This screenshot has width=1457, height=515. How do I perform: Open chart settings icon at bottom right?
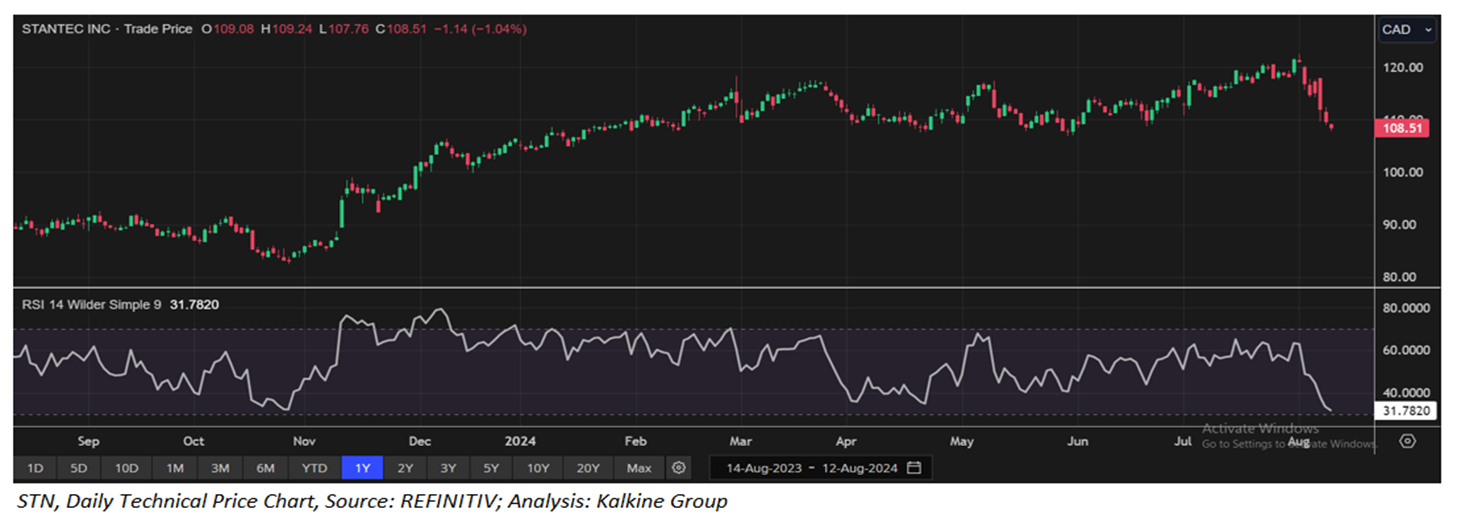(x=1407, y=441)
